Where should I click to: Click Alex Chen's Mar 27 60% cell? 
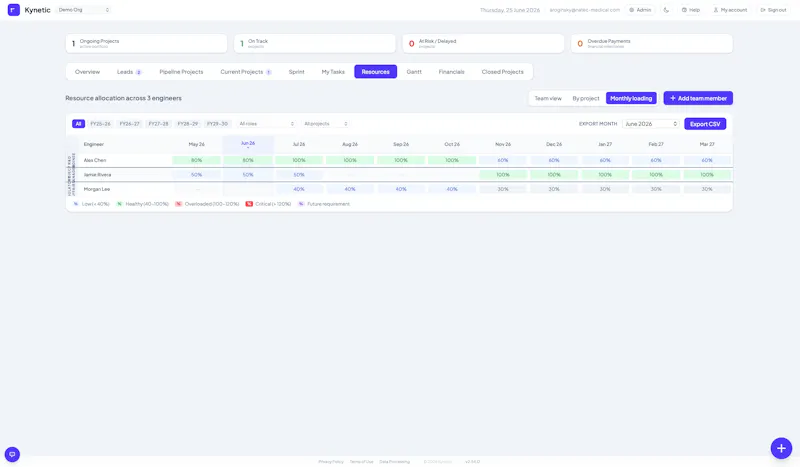coord(707,160)
